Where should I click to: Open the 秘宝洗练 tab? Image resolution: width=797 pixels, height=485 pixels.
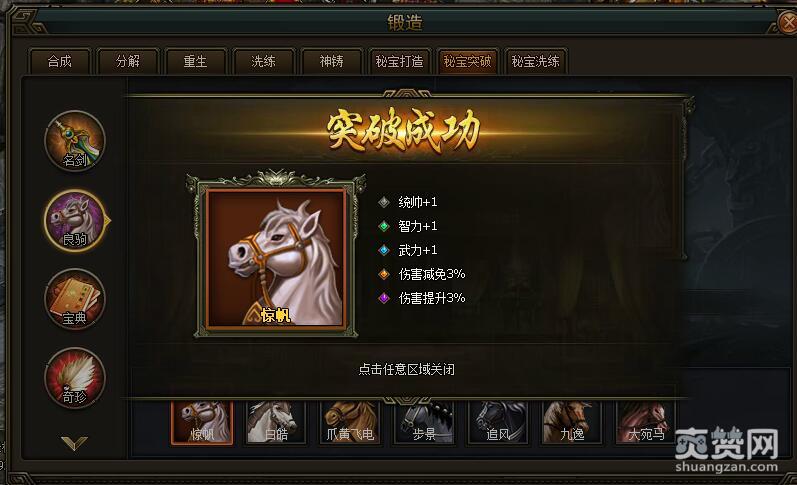tap(536, 62)
